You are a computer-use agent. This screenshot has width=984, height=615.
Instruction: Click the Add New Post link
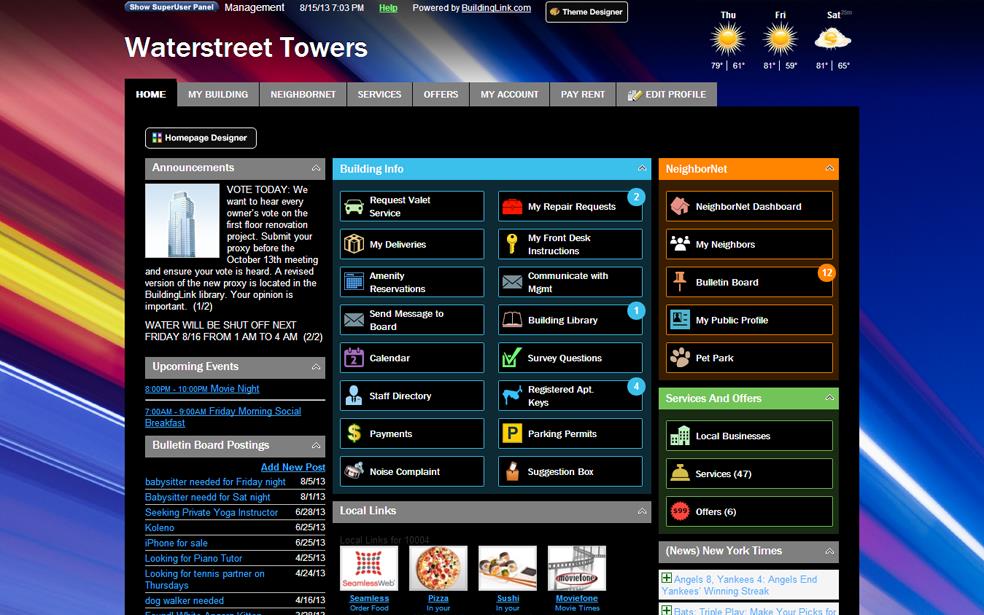292,467
